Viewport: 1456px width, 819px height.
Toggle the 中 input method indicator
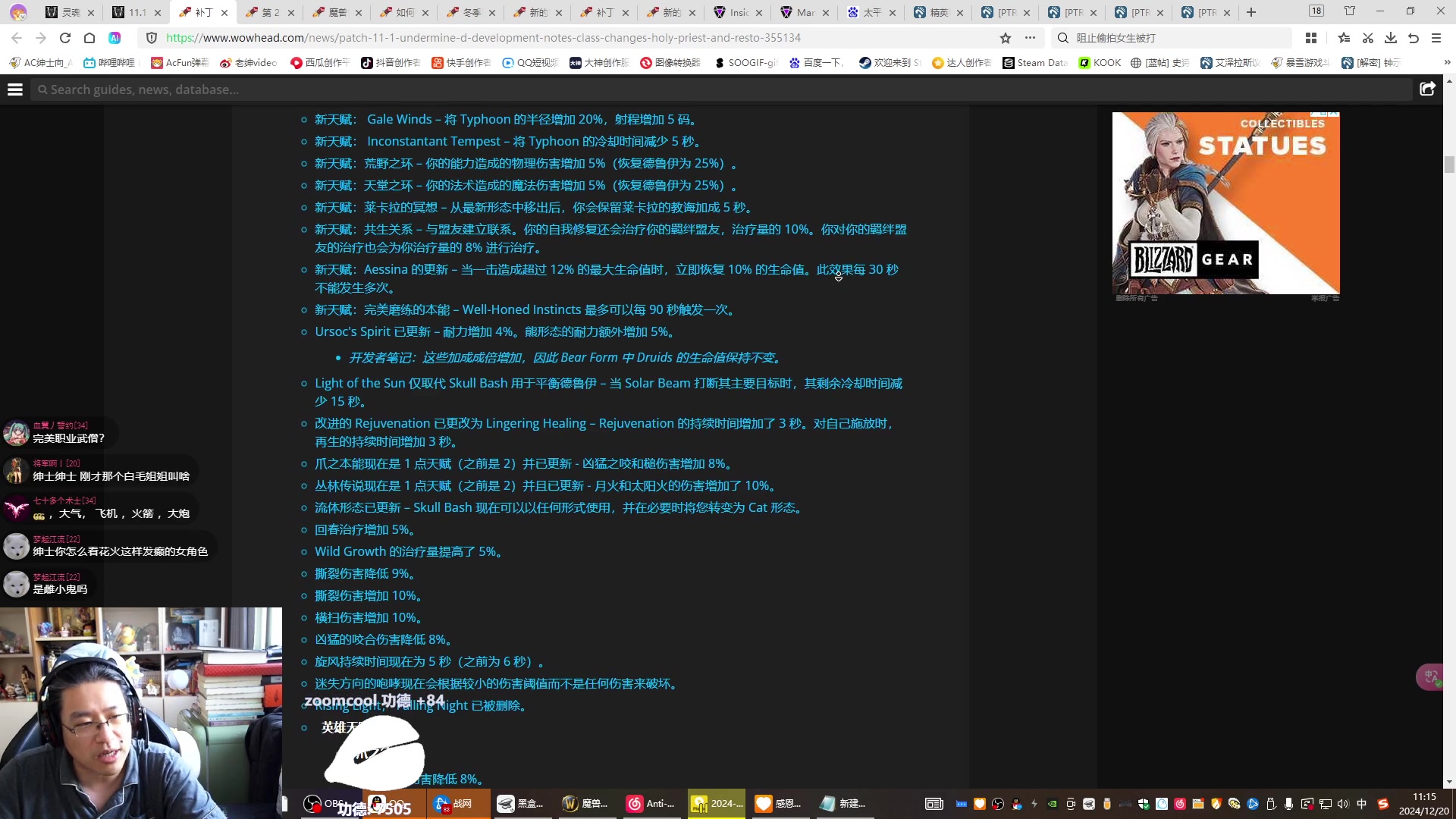pyautogui.click(x=1361, y=804)
